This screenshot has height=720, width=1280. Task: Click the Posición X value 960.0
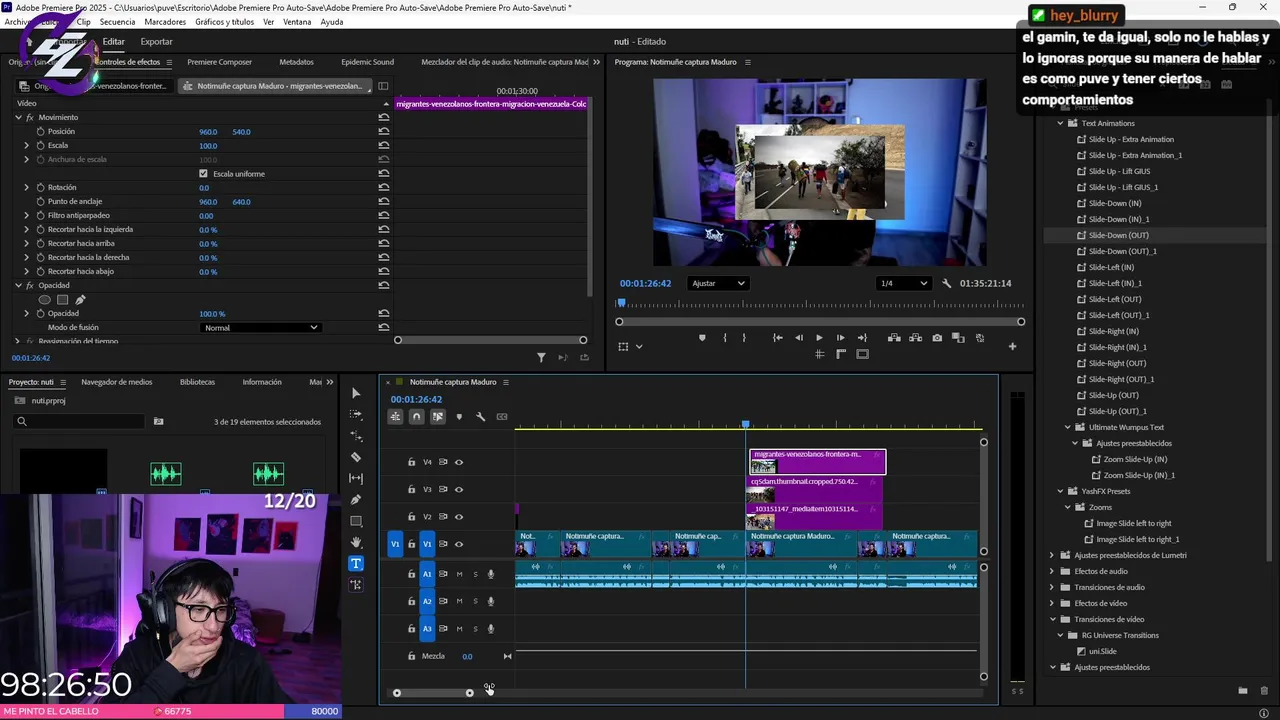[208, 132]
